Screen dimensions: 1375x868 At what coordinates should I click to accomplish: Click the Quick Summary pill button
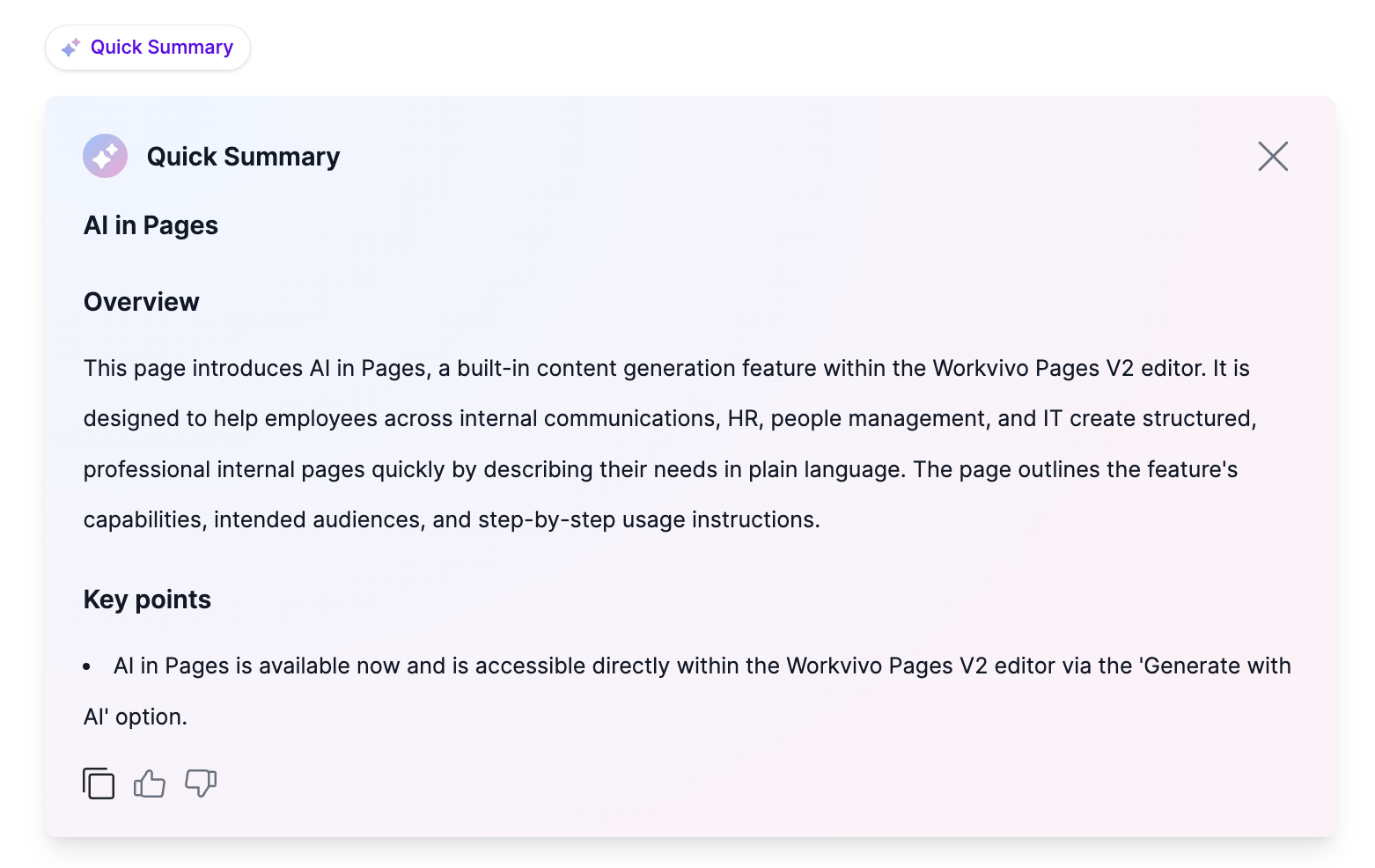click(x=148, y=48)
